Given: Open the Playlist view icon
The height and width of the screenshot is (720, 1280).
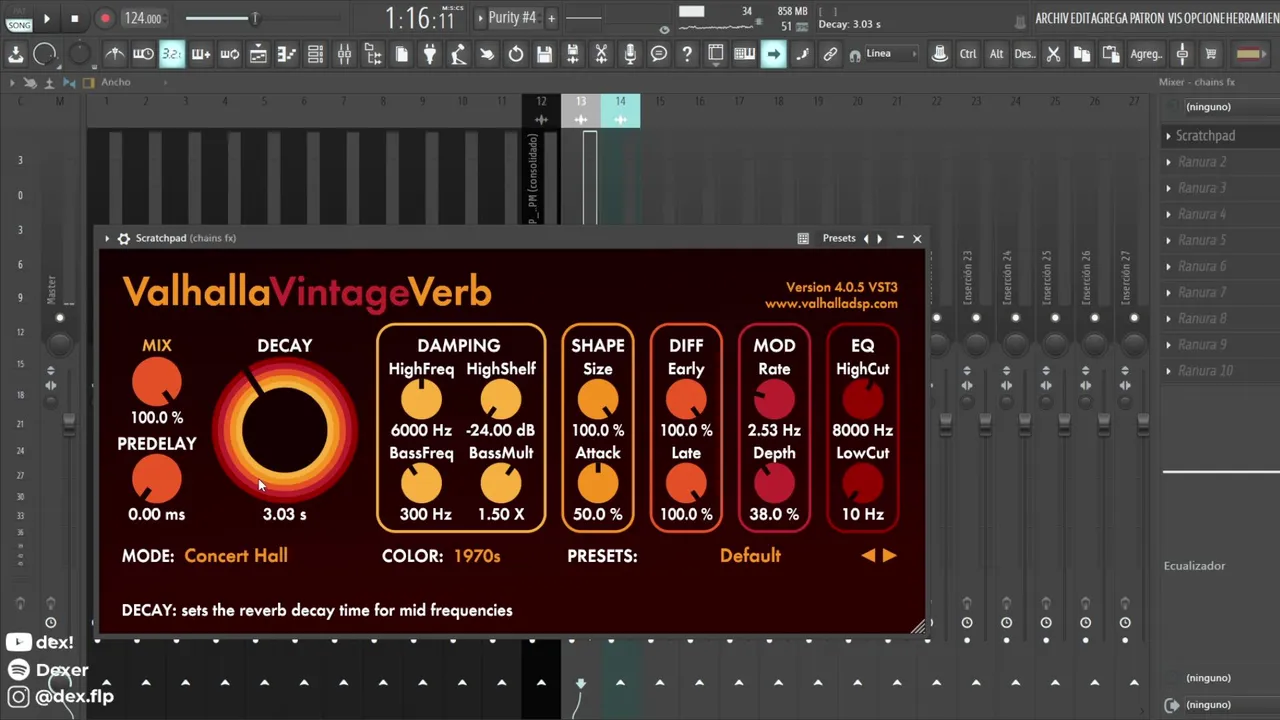Looking at the screenshot, I should 258,54.
